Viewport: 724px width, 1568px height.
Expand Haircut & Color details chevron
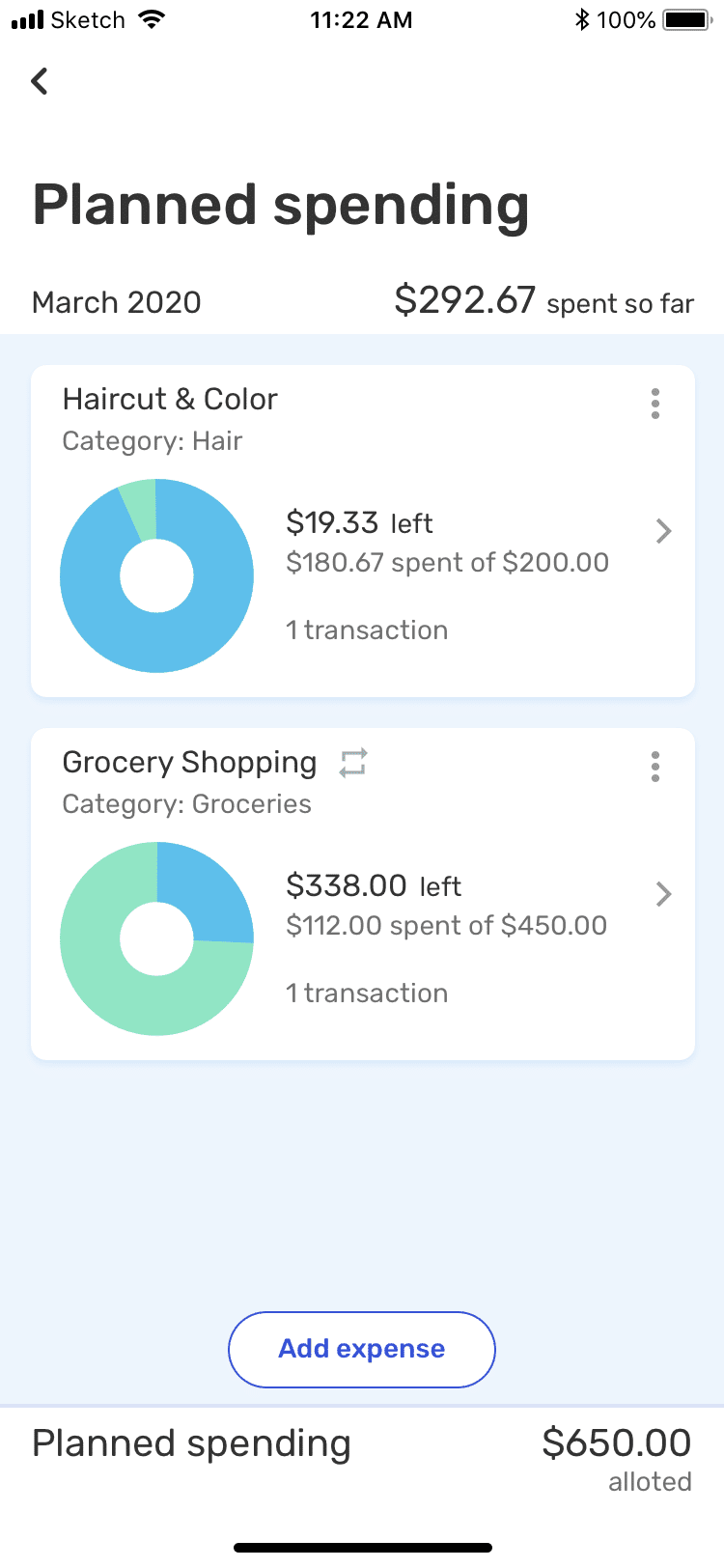tap(663, 531)
